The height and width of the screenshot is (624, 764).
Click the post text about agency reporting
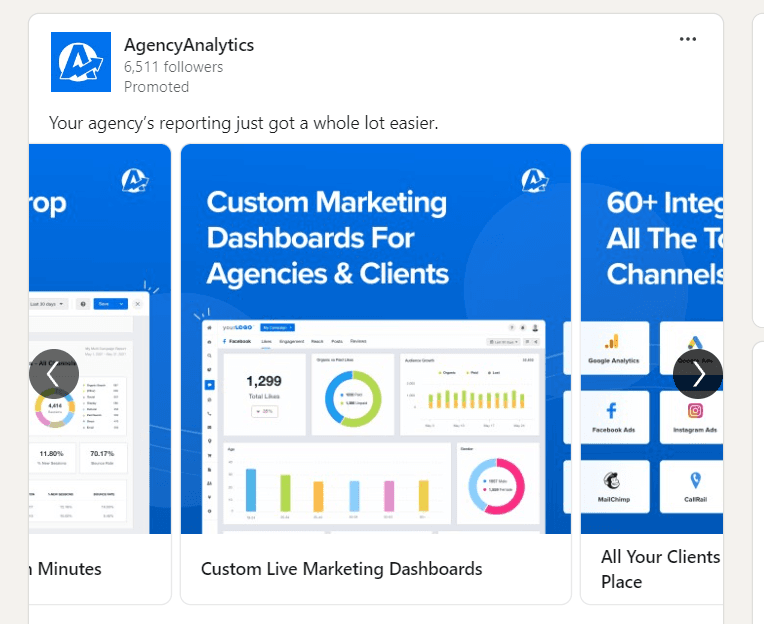[244, 123]
